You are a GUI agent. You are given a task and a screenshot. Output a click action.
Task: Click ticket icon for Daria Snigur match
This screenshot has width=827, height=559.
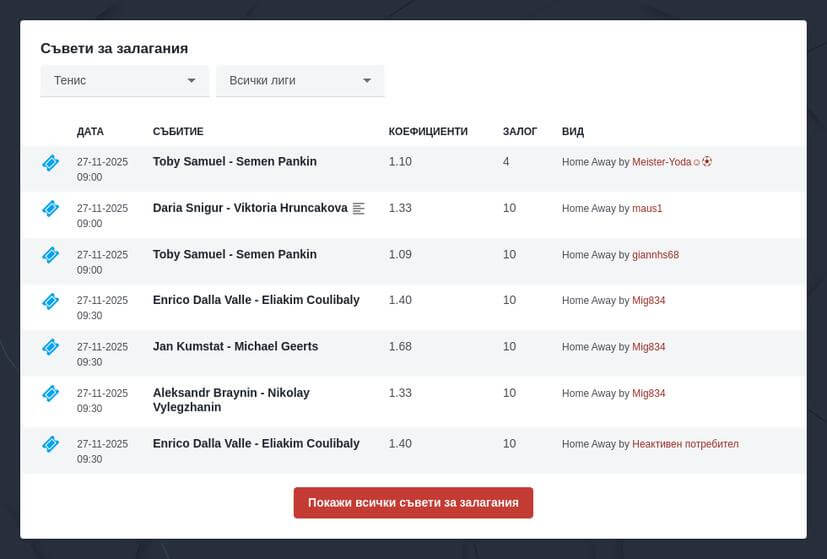pos(50,208)
